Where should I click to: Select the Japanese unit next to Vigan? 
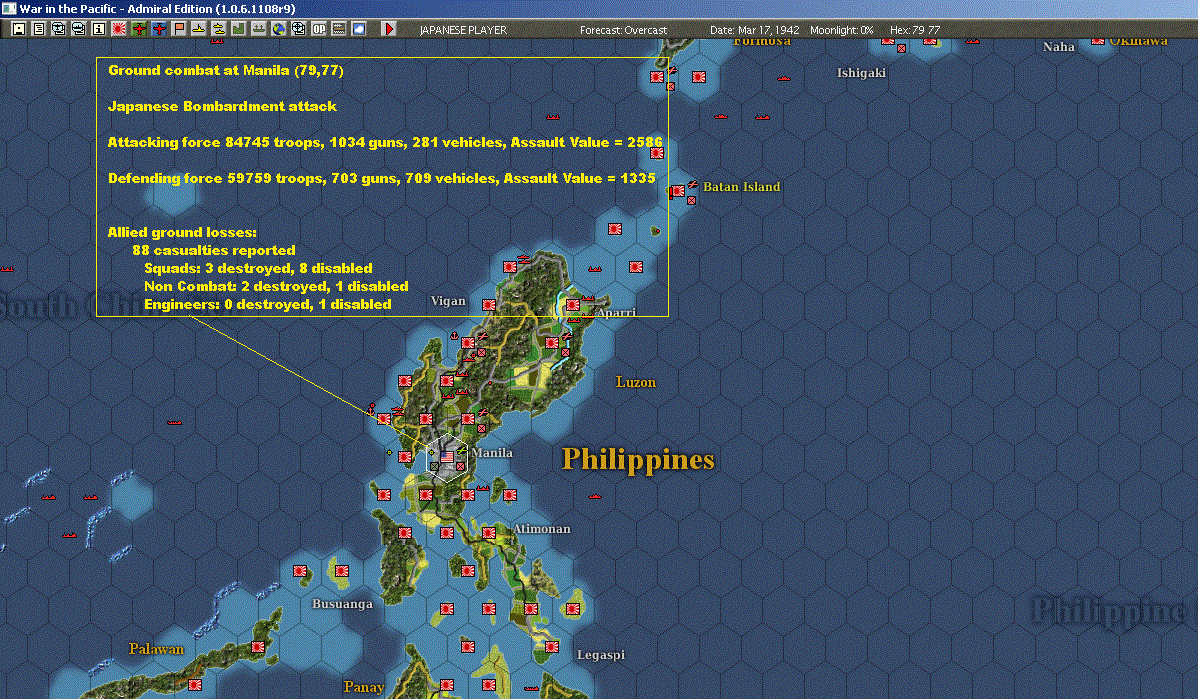click(x=488, y=305)
